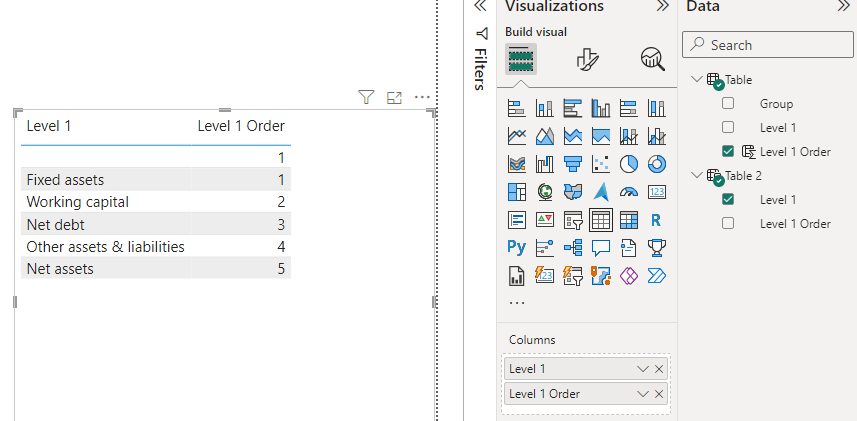The image size is (857, 421).
Task: Select the 100% stacked column chart visual
Action: 656,108
